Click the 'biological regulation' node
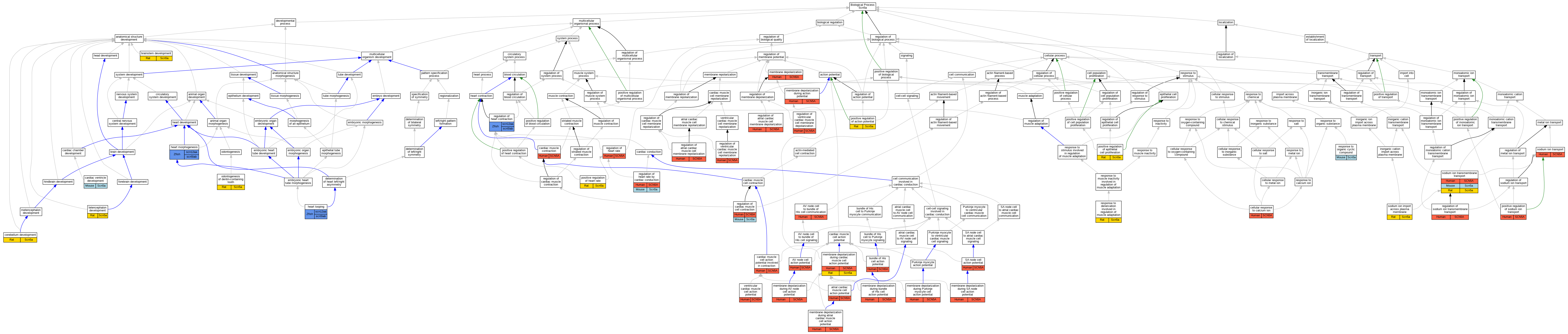Viewport: 1568px width, 334px height. tap(830, 23)
